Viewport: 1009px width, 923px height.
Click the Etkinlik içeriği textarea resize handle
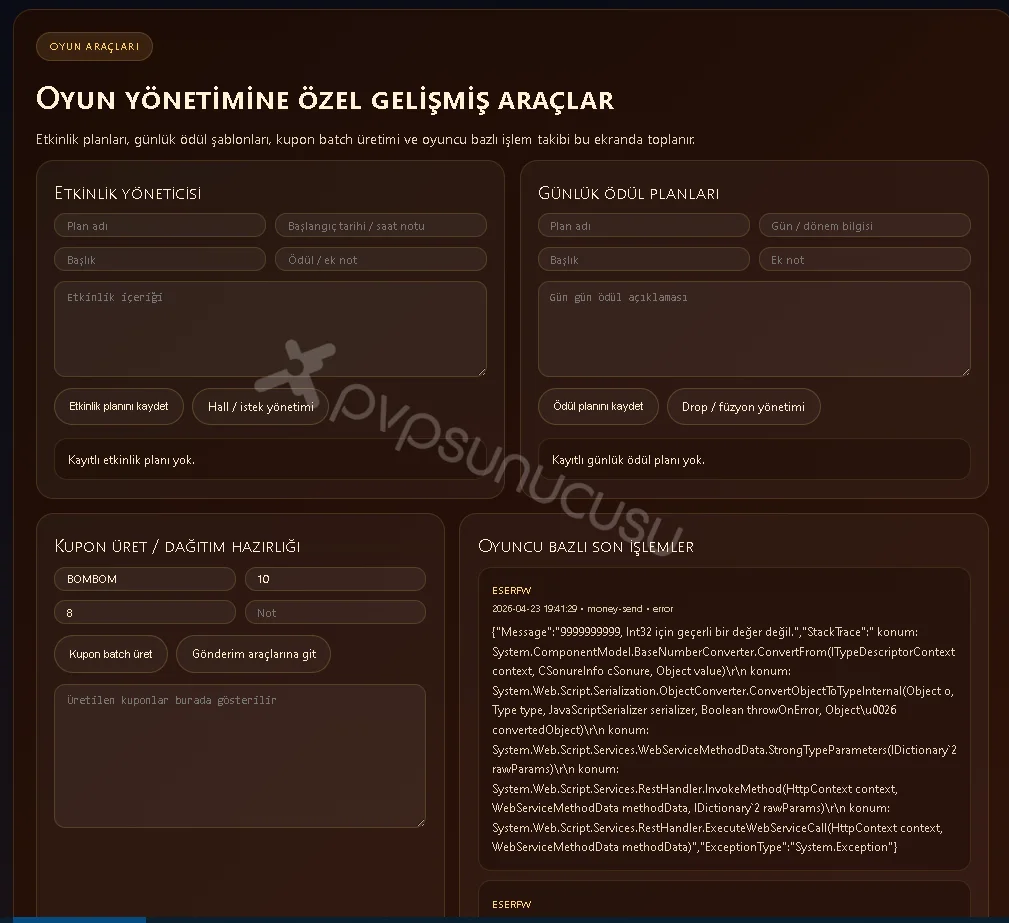pyautogui.click(x=482, y=372)
